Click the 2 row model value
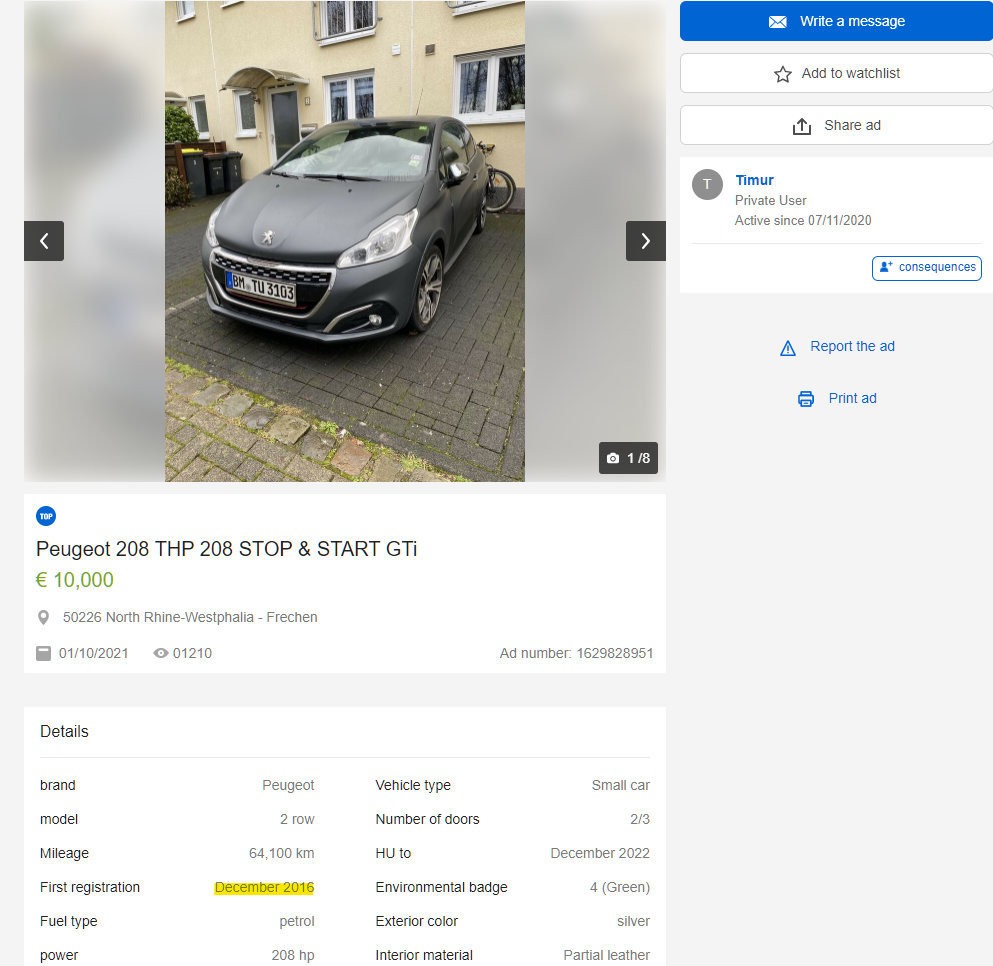The width and height of the screenshot is (993, 966). coord(297,819)
